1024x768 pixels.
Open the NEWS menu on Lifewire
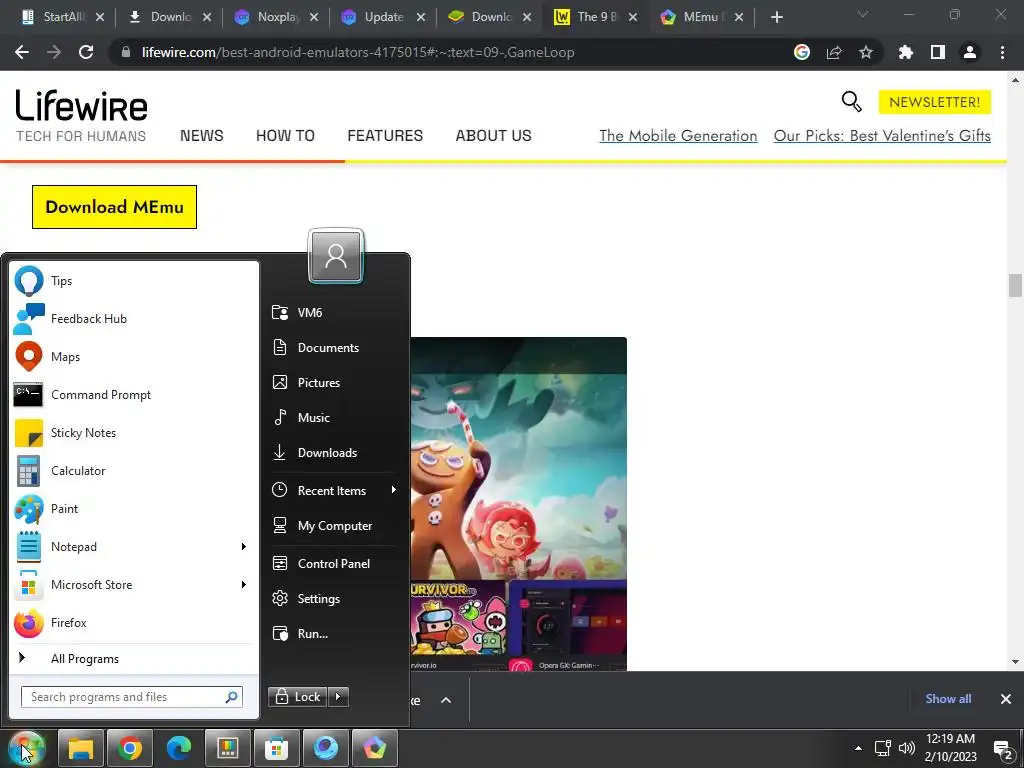point(202,136)
